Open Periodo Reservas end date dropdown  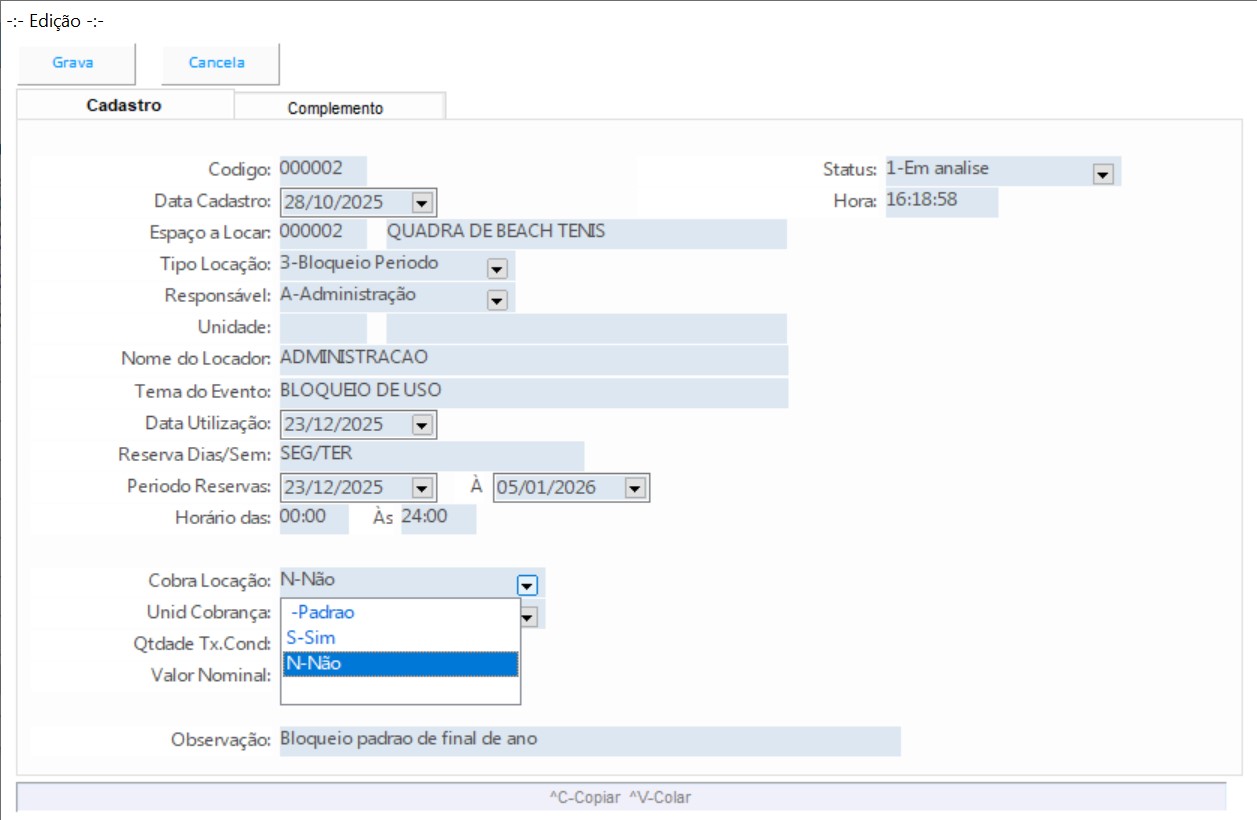click(634, 489)
